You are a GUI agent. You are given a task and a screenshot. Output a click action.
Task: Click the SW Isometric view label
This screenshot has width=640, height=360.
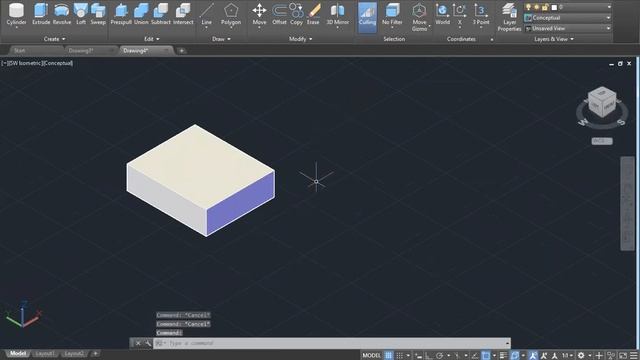point(25,63)
